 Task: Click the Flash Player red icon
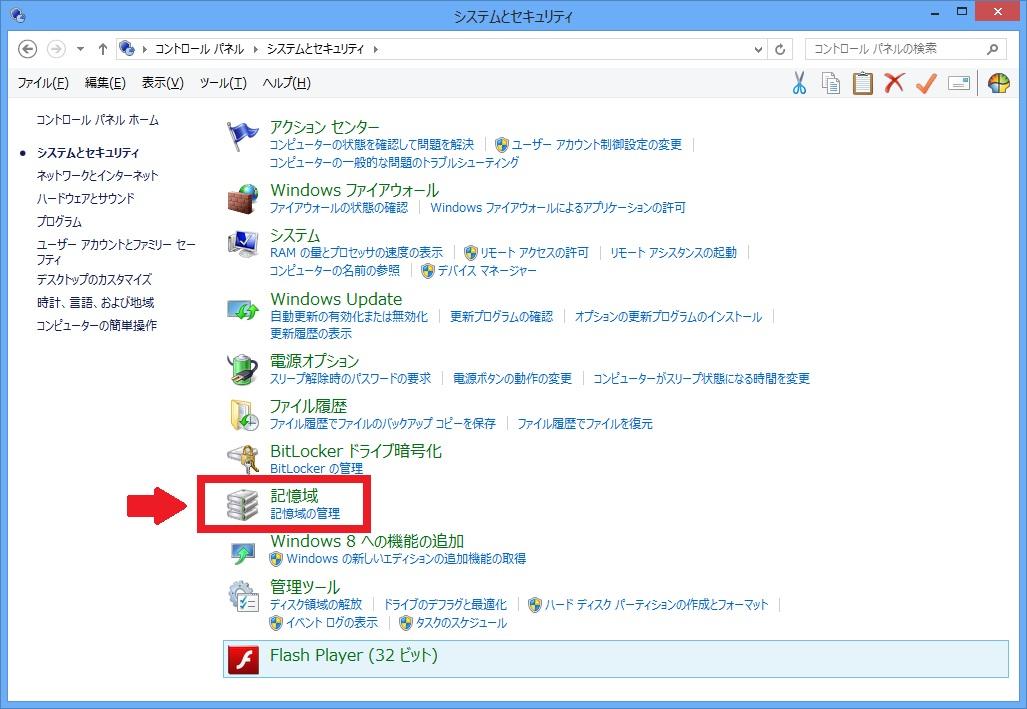coord(244,659)
